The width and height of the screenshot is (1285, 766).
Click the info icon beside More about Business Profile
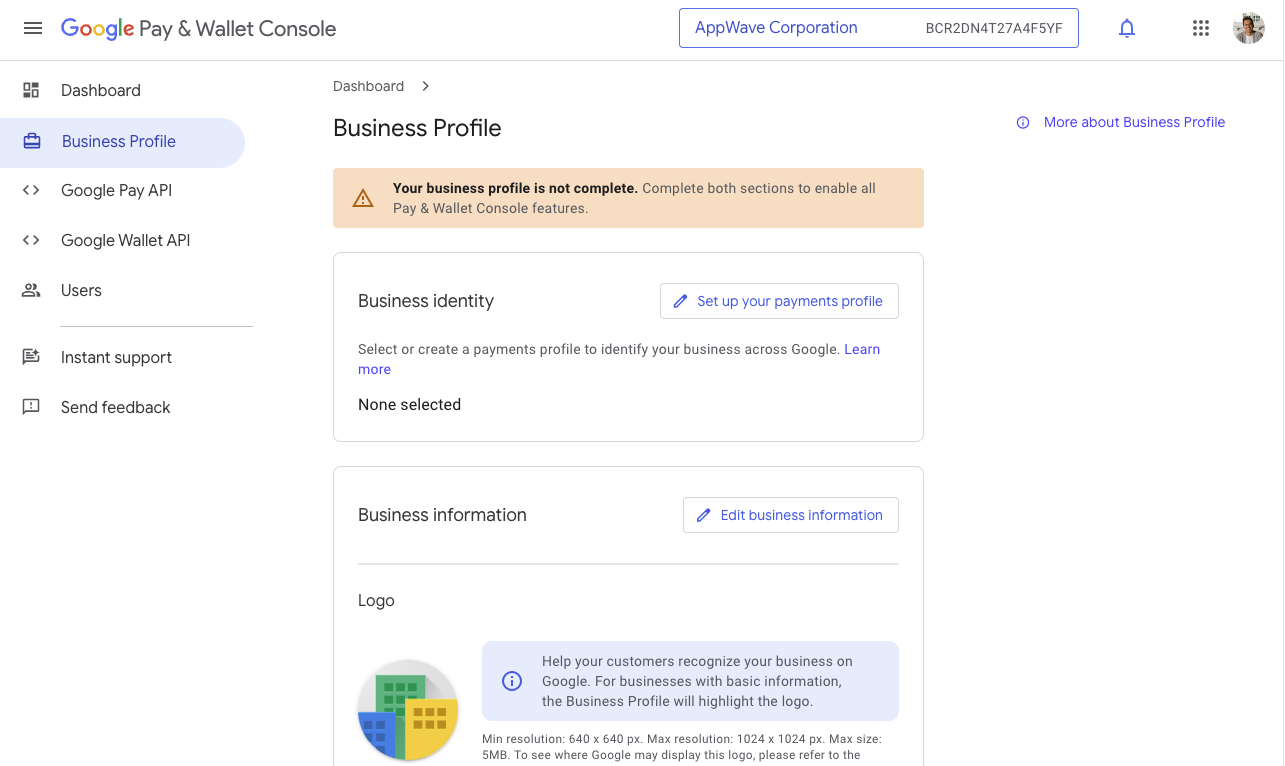1023,123
